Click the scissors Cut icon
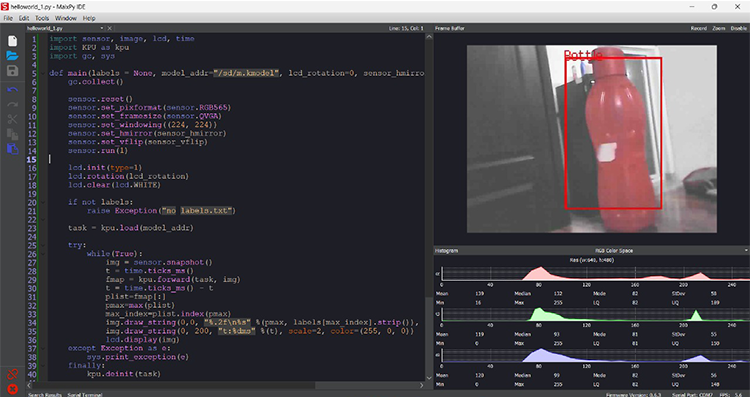Screen dimensions: 750x397 click(12, 120)
